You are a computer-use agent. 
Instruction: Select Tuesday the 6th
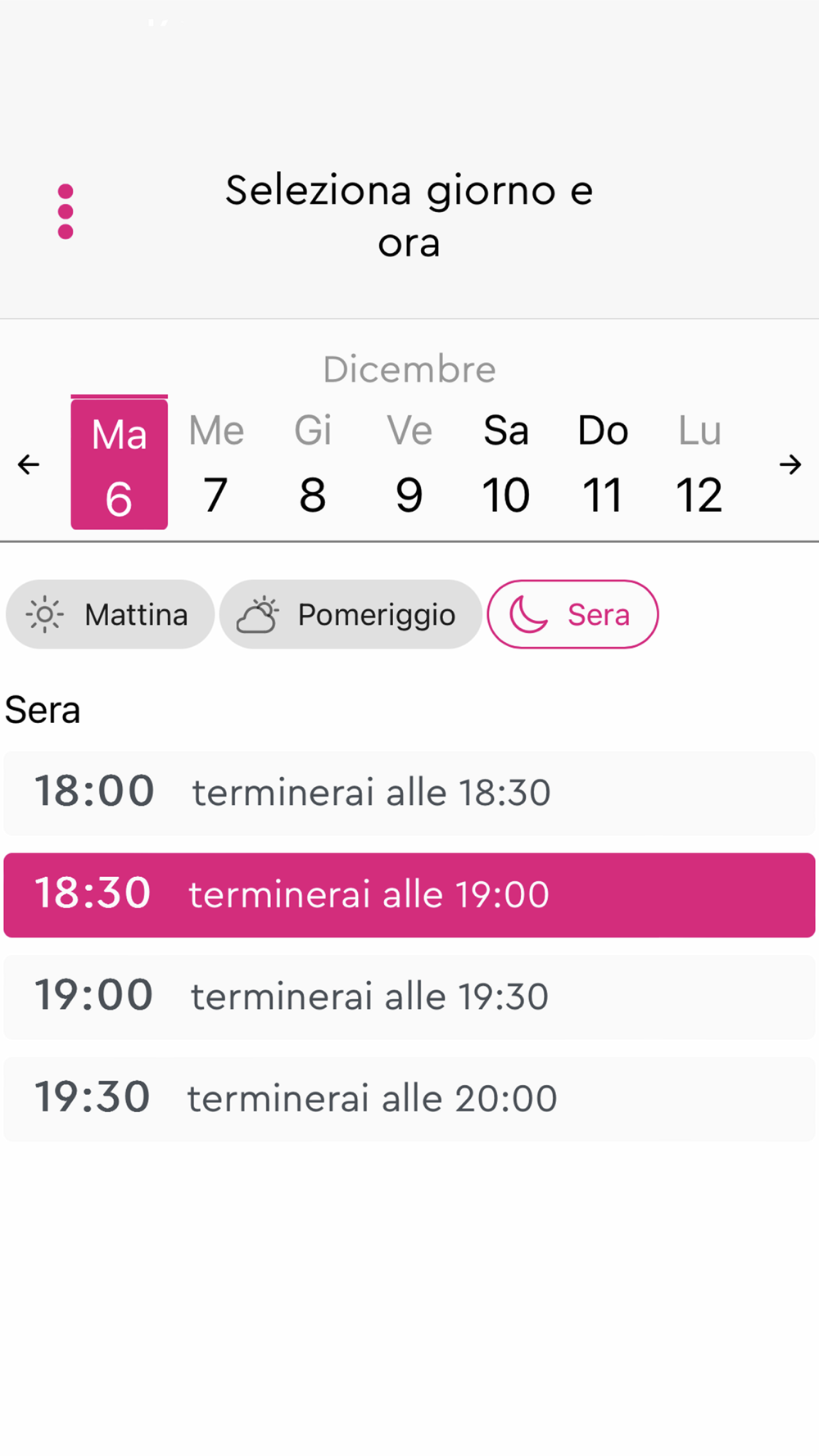pos(120,463)
